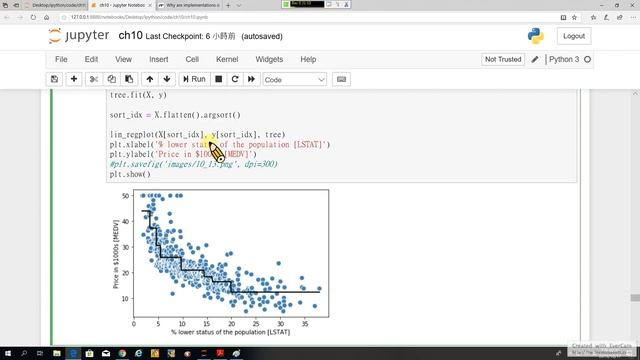The width and height of the screenshot is (640, 360).
Task: Open the Help menu
Action: [x=308, y=59]
